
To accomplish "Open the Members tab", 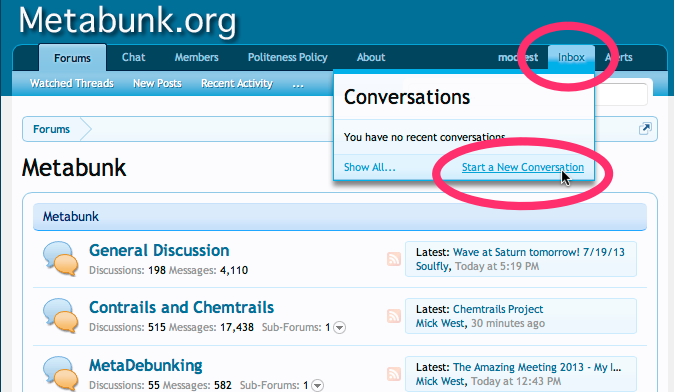I will tap(196, 57).
